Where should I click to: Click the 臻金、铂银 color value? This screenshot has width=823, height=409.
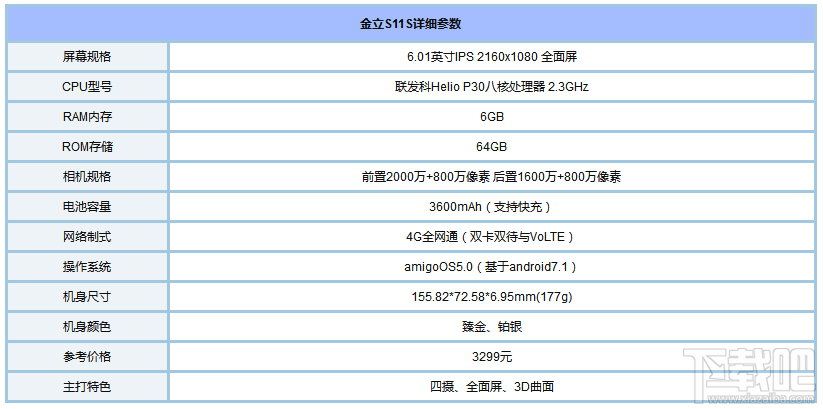tap(492, 327)
